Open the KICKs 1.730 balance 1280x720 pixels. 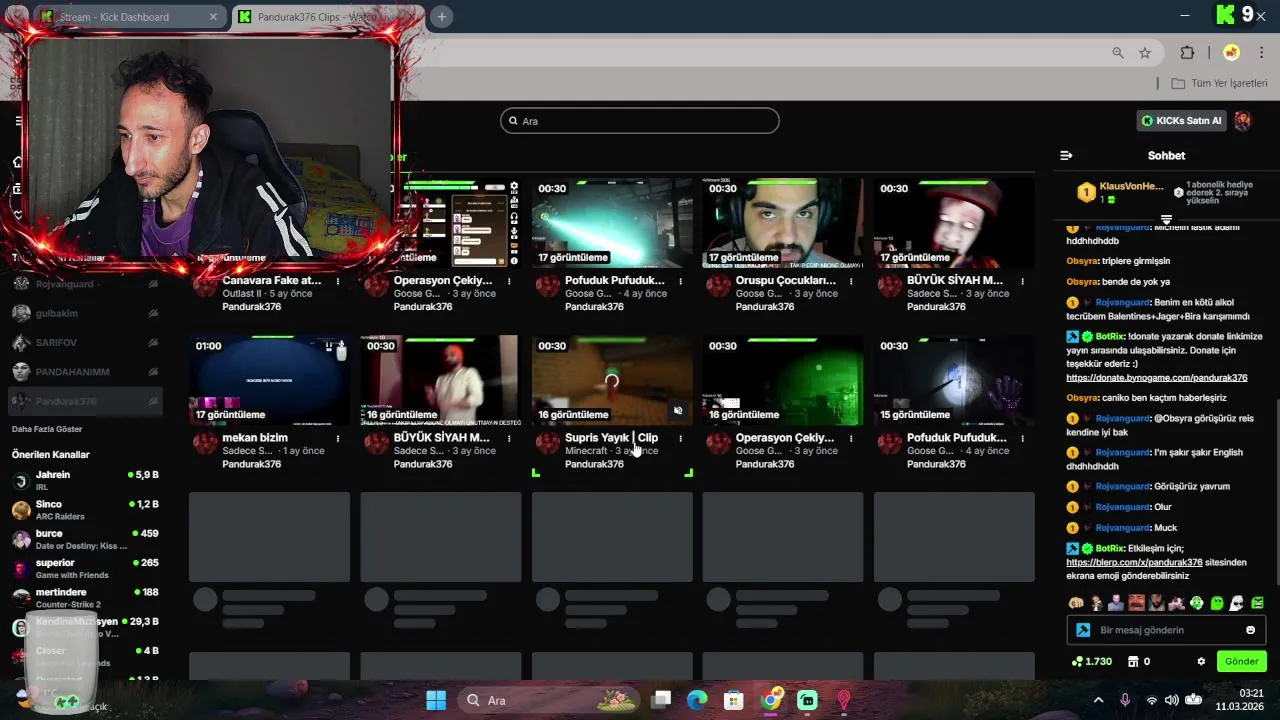[1091, 661]
